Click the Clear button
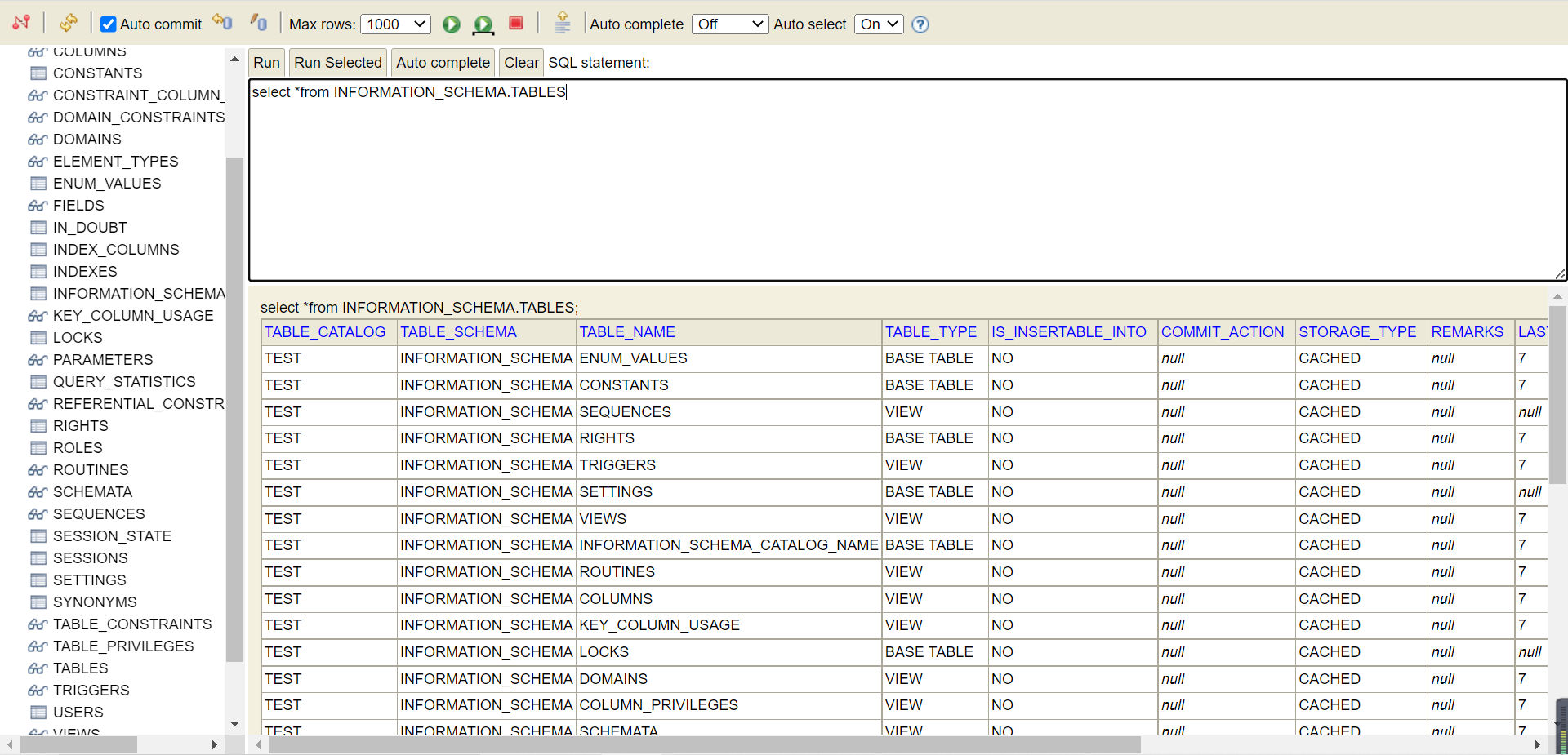 [x=521, y=63]
